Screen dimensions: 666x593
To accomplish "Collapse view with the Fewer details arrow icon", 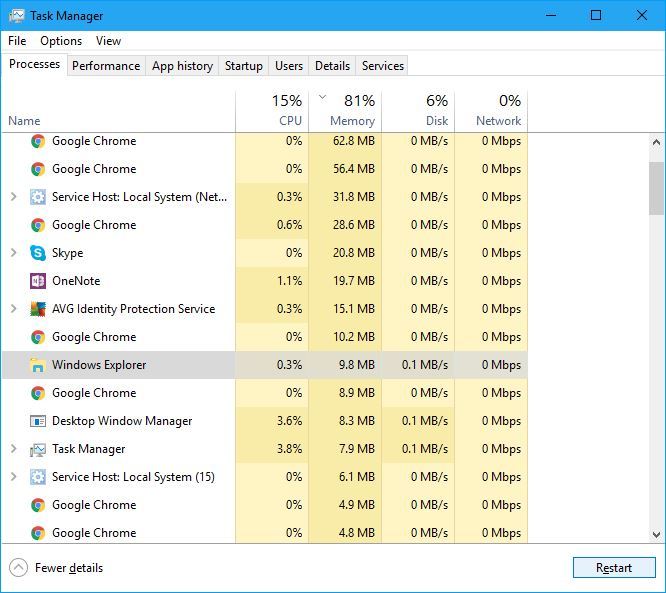I will click(x=18, y=568).
